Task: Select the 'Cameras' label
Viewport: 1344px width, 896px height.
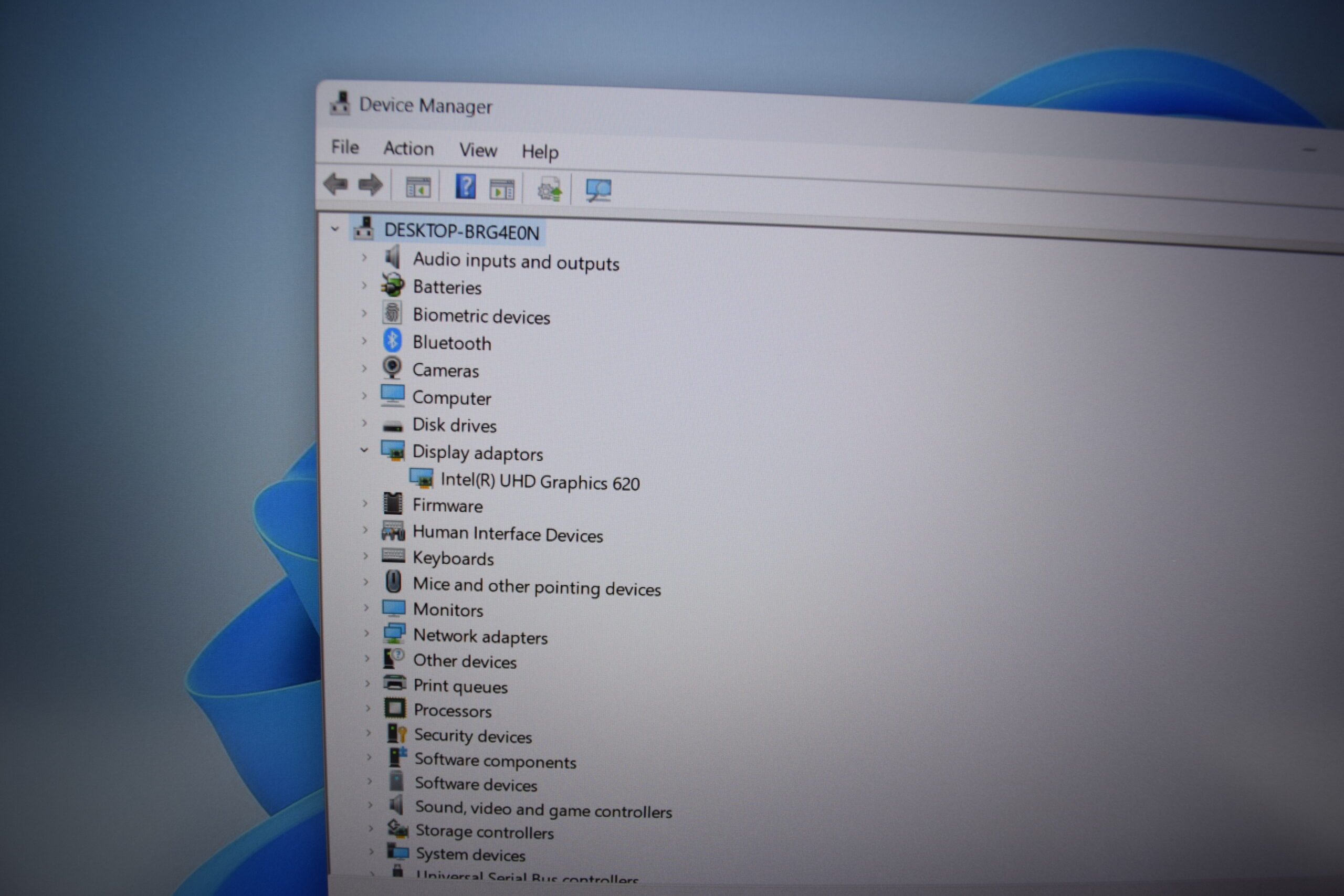Action: 446,371
